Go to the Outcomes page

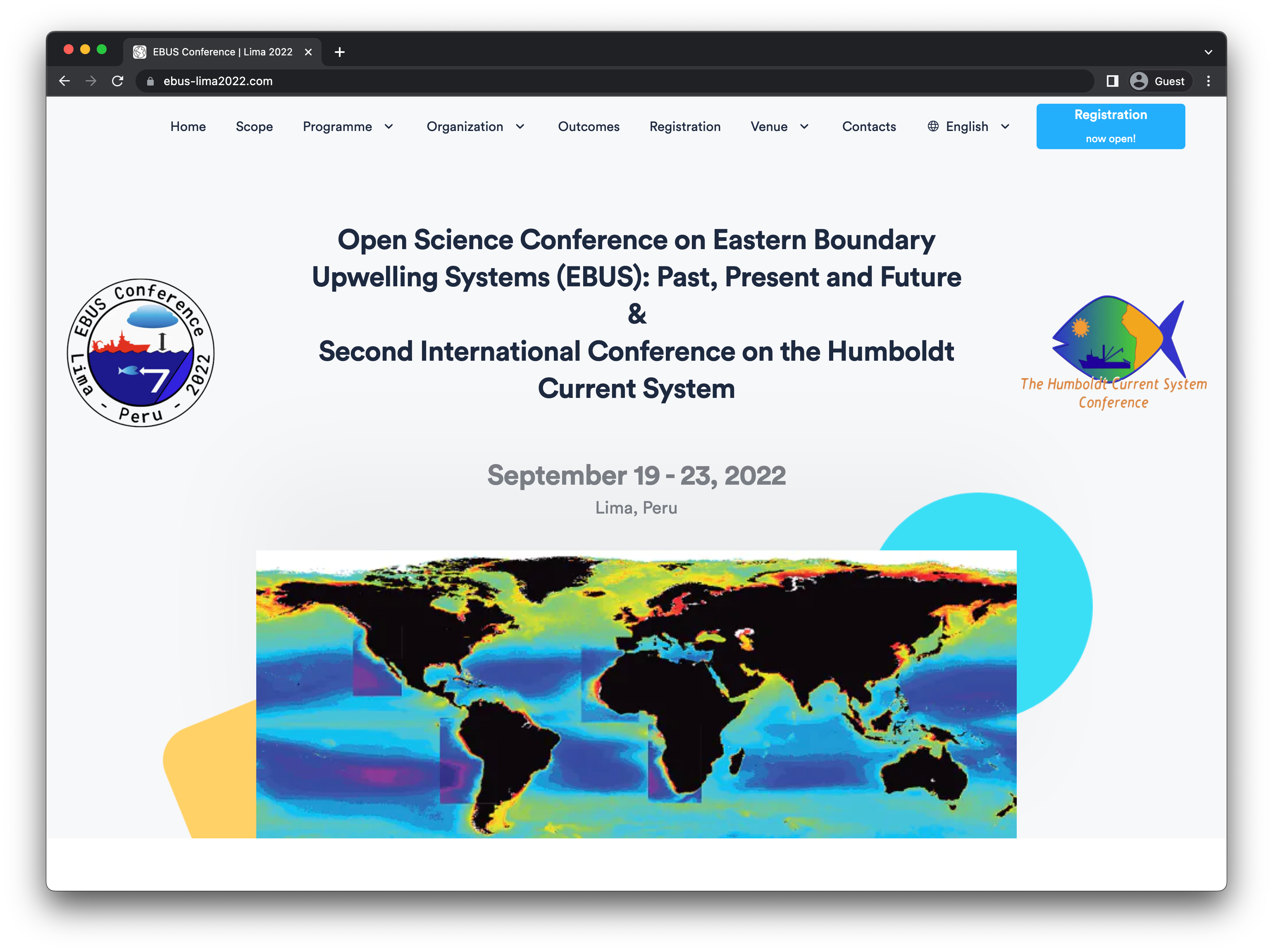pos(588,126)
